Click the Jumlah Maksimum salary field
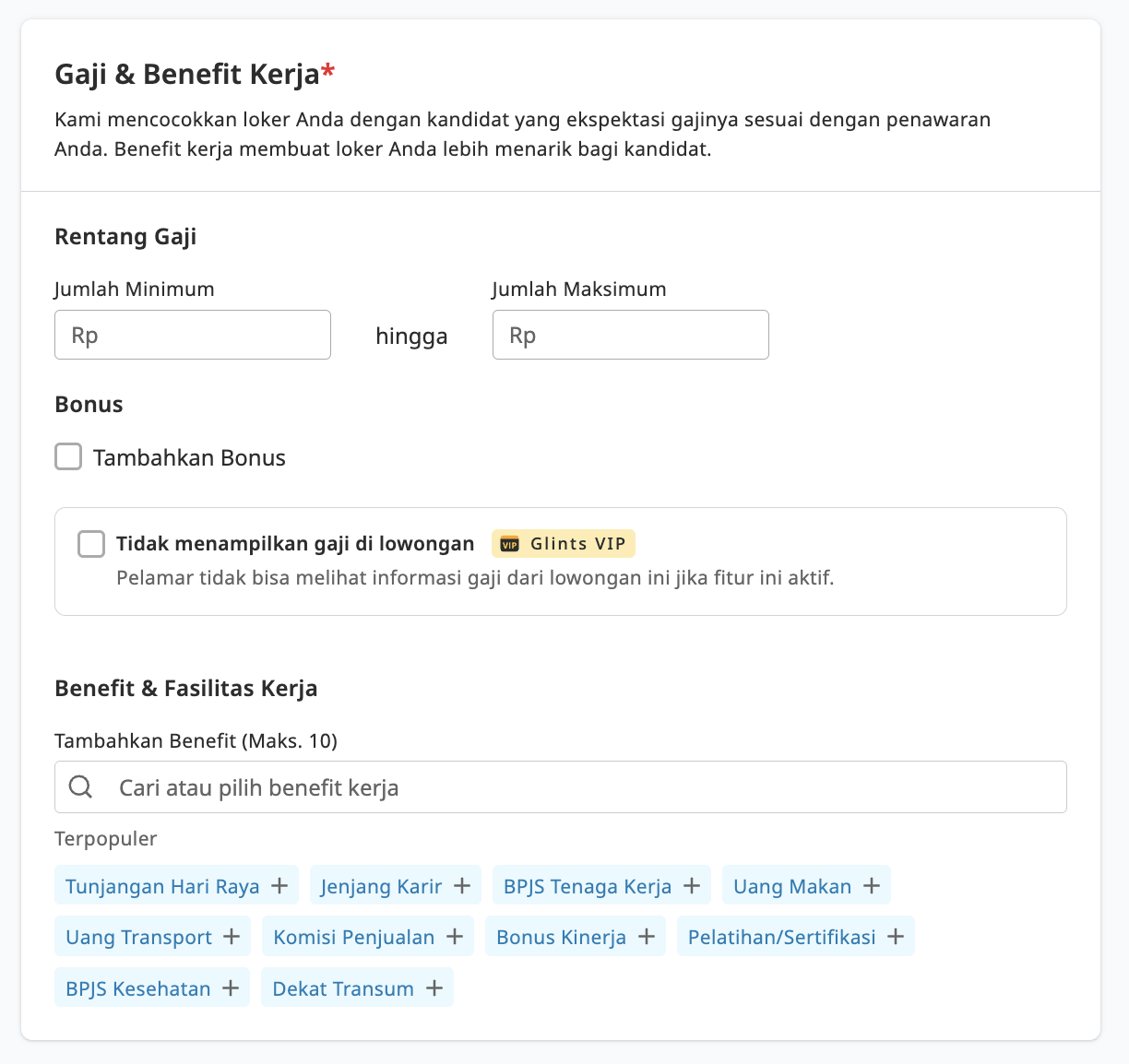1129x1064 pixels. tap(630, 335)
